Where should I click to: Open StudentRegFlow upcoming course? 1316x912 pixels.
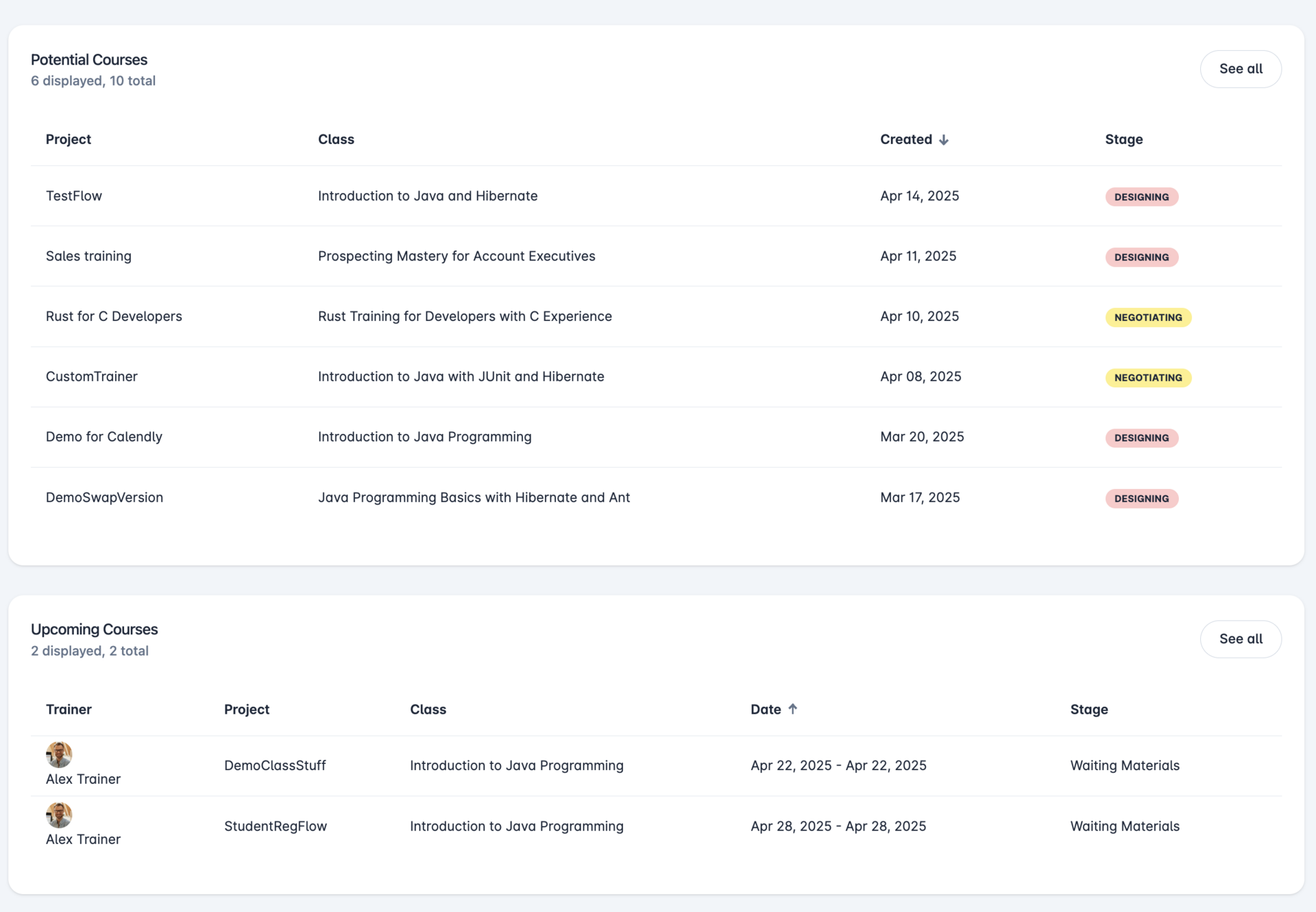coord(276,826)
